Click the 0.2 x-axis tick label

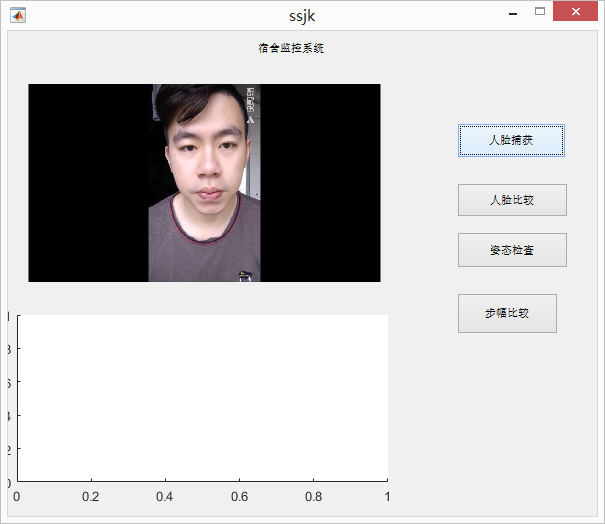91,496
